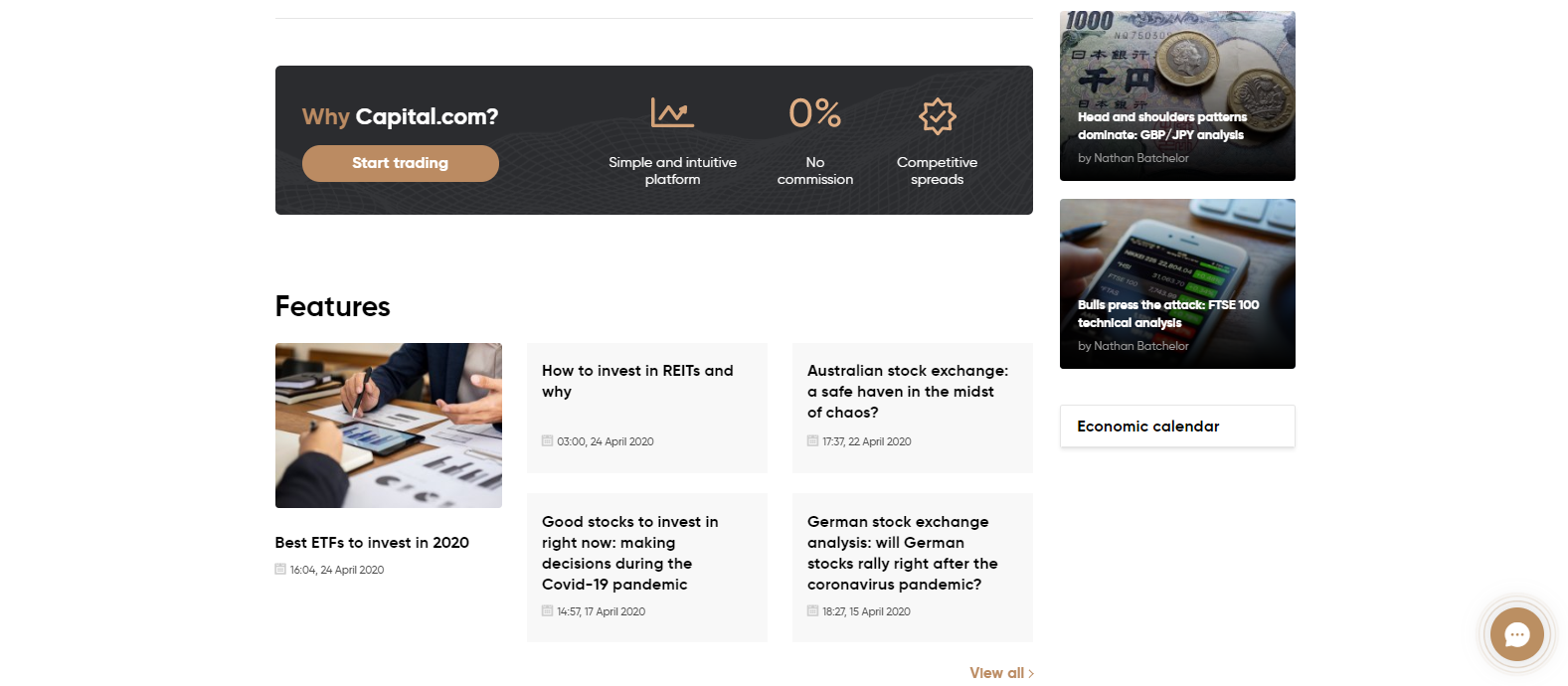
Task: Click the chart icon above Simple and intuitive platform
Action: (672, 112)
